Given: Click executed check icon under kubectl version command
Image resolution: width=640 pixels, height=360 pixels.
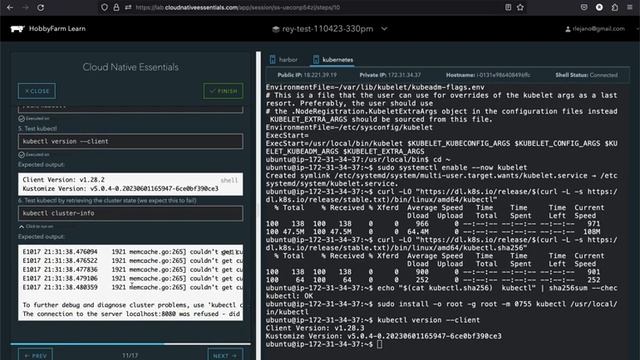Looking at the screenshot, I should coord(22,155).
